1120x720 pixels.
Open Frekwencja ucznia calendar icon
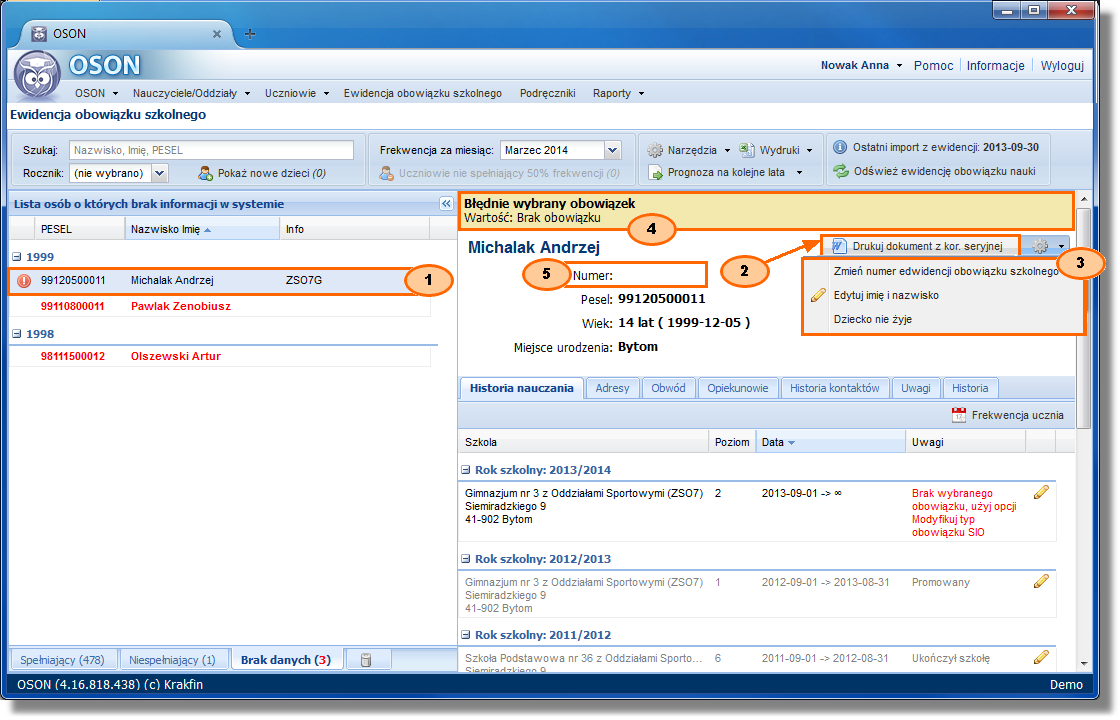[958, 415]
